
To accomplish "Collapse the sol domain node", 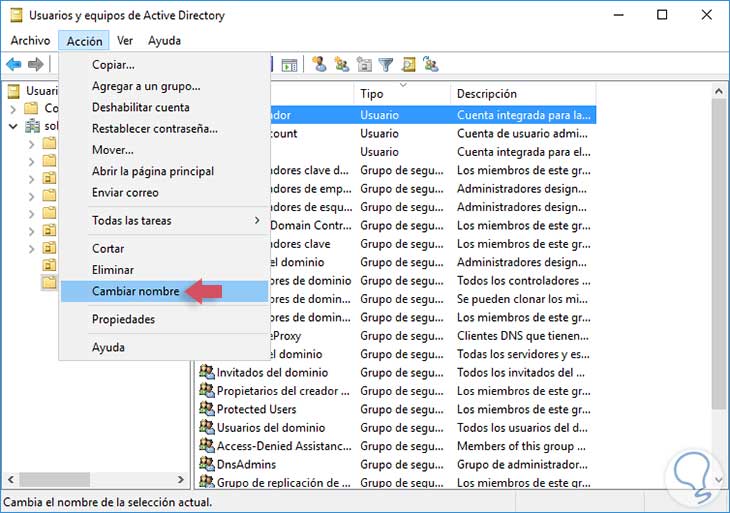I will 13,126.
